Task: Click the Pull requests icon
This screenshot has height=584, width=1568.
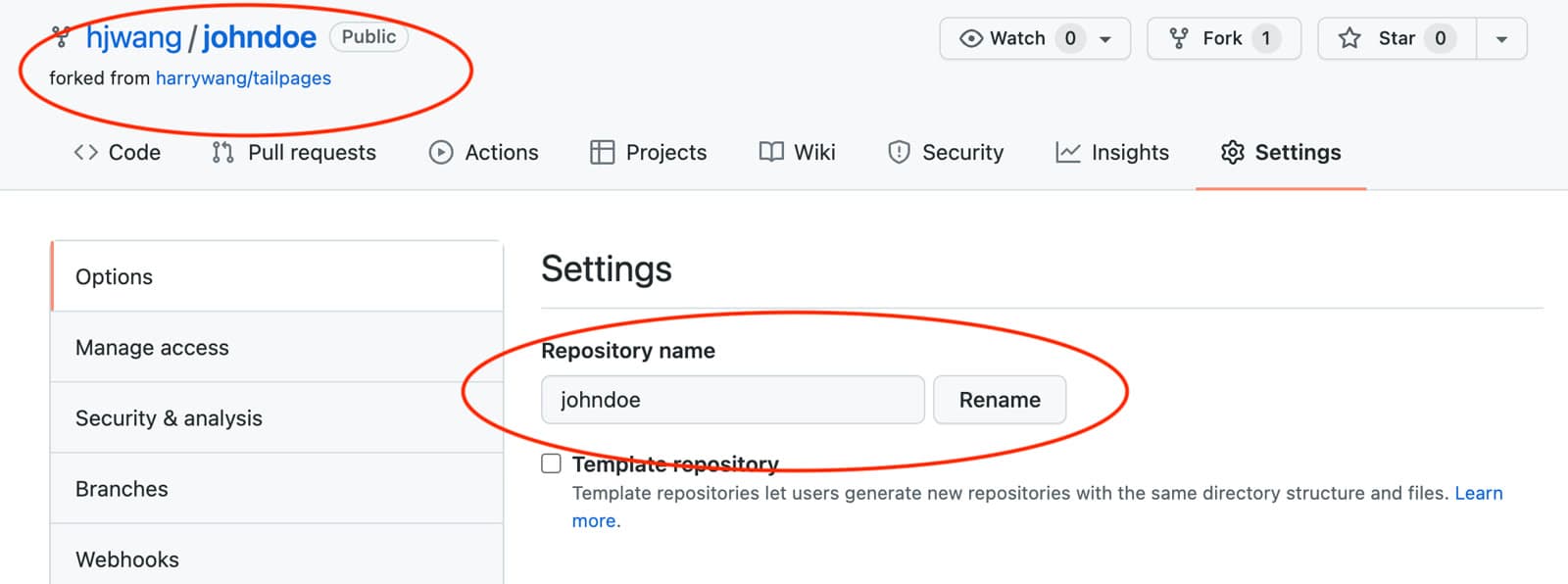Action: pos(222,152)
